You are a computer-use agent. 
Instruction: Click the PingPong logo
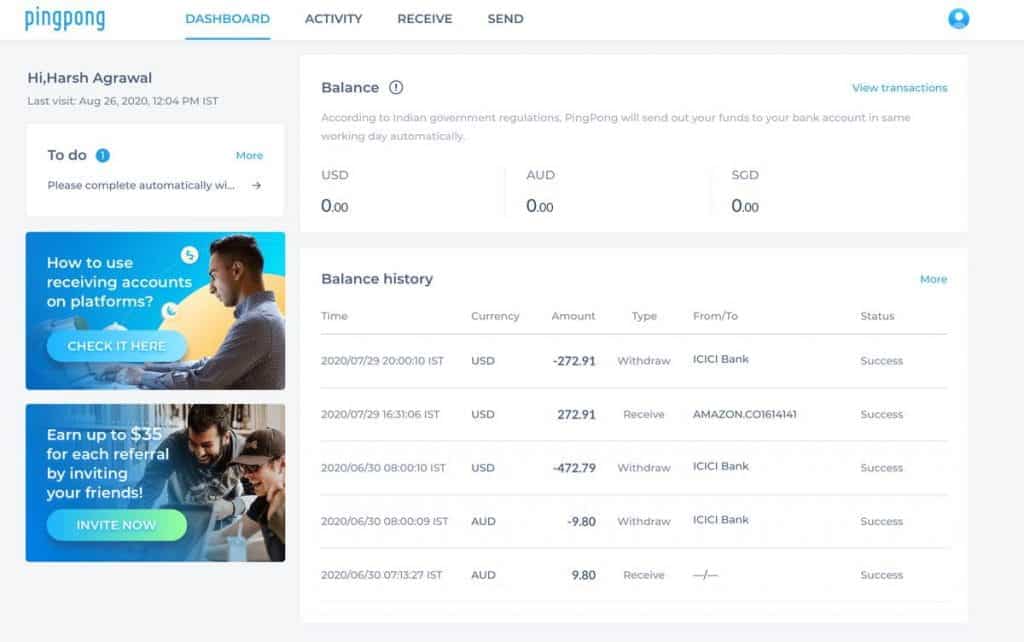click(x=64, y=19)
